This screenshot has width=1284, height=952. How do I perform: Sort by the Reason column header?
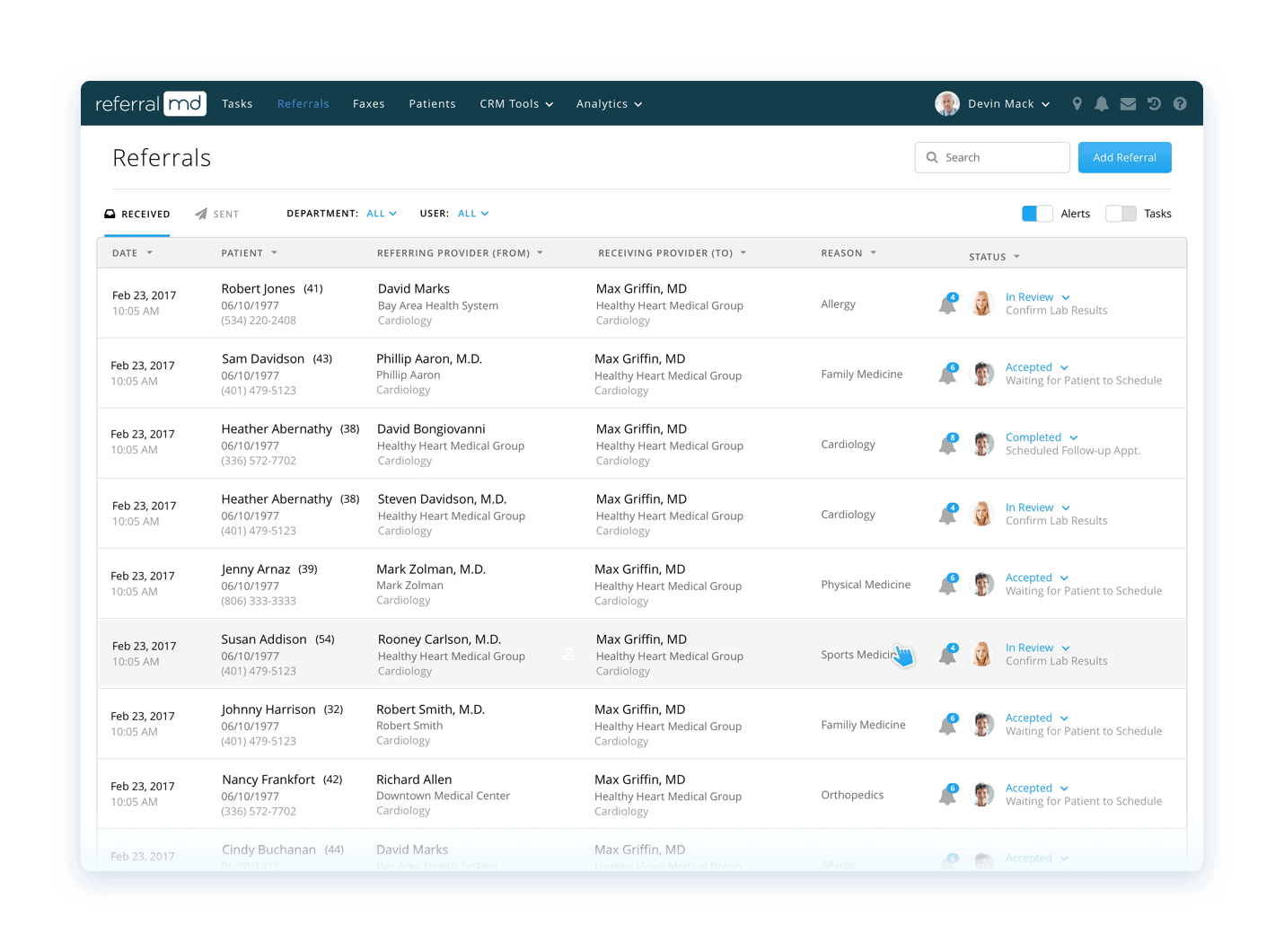tap(849, 253)
